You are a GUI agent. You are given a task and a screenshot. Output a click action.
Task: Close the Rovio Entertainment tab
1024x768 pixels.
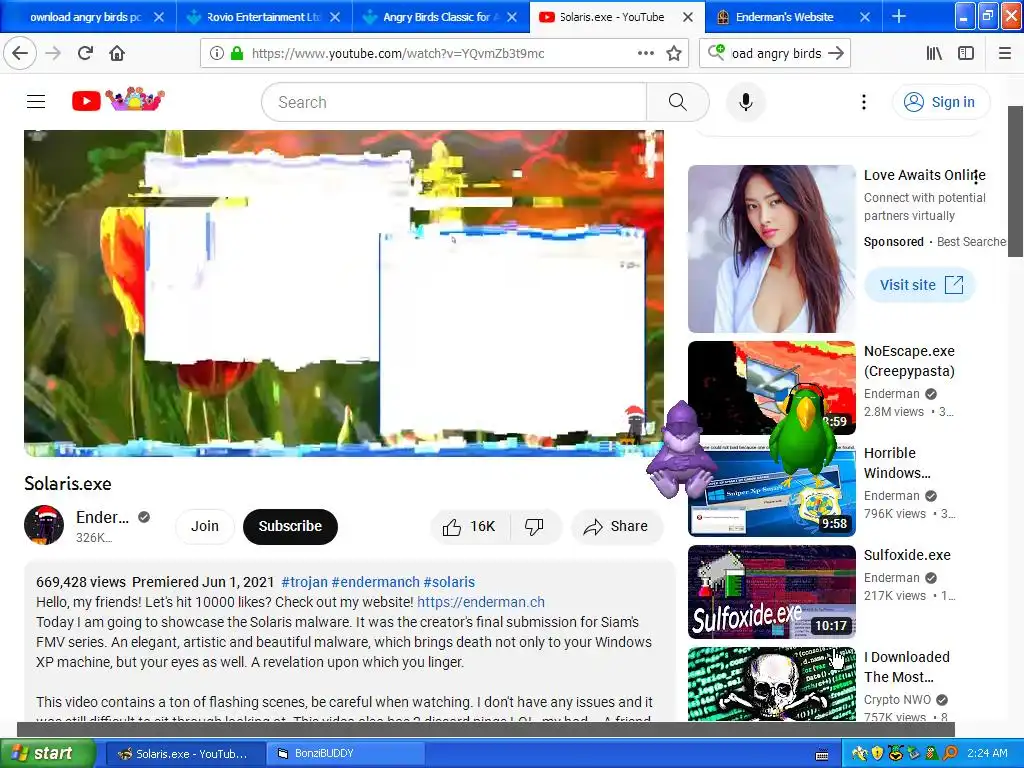(x=335, y=17)
